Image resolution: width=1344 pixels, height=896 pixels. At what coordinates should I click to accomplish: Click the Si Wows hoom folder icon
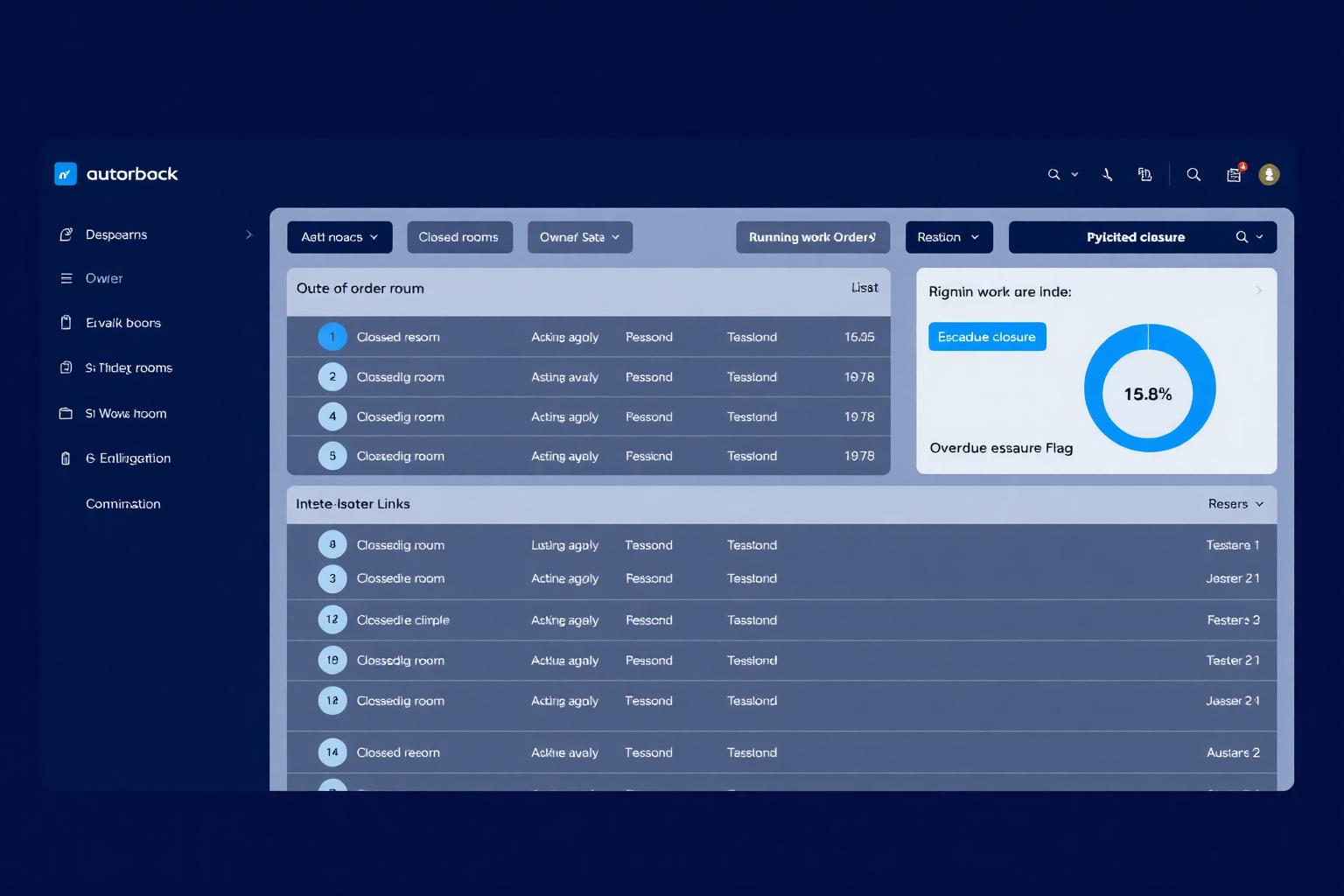tap(66, 413)
